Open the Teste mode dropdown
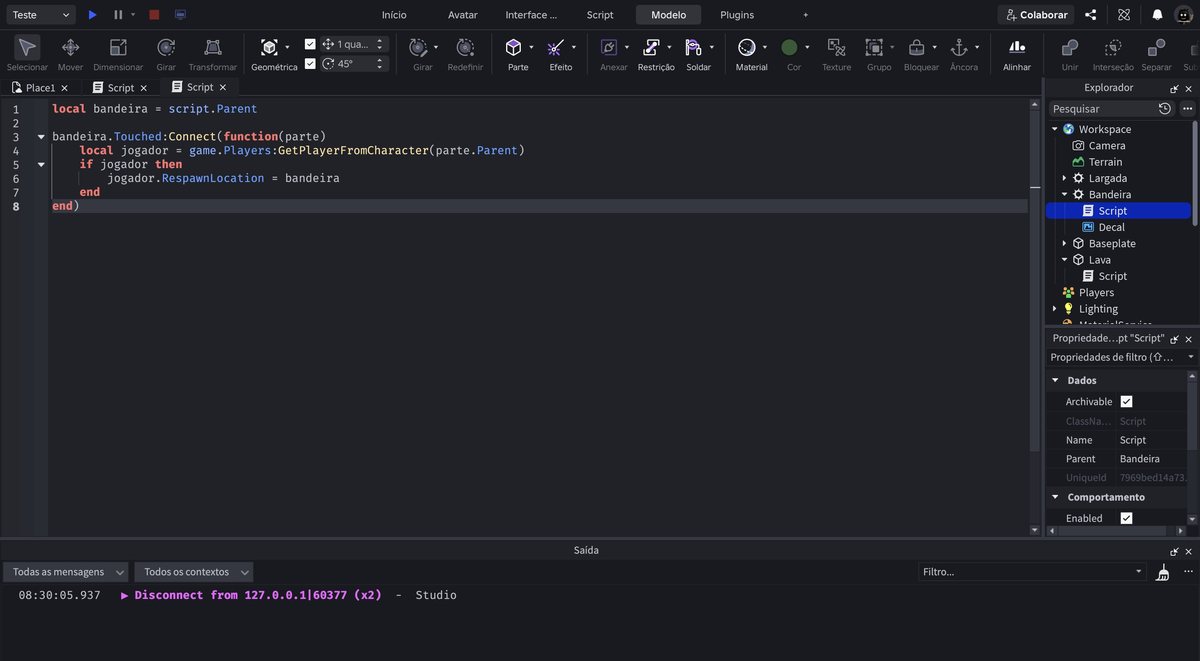 39,15
